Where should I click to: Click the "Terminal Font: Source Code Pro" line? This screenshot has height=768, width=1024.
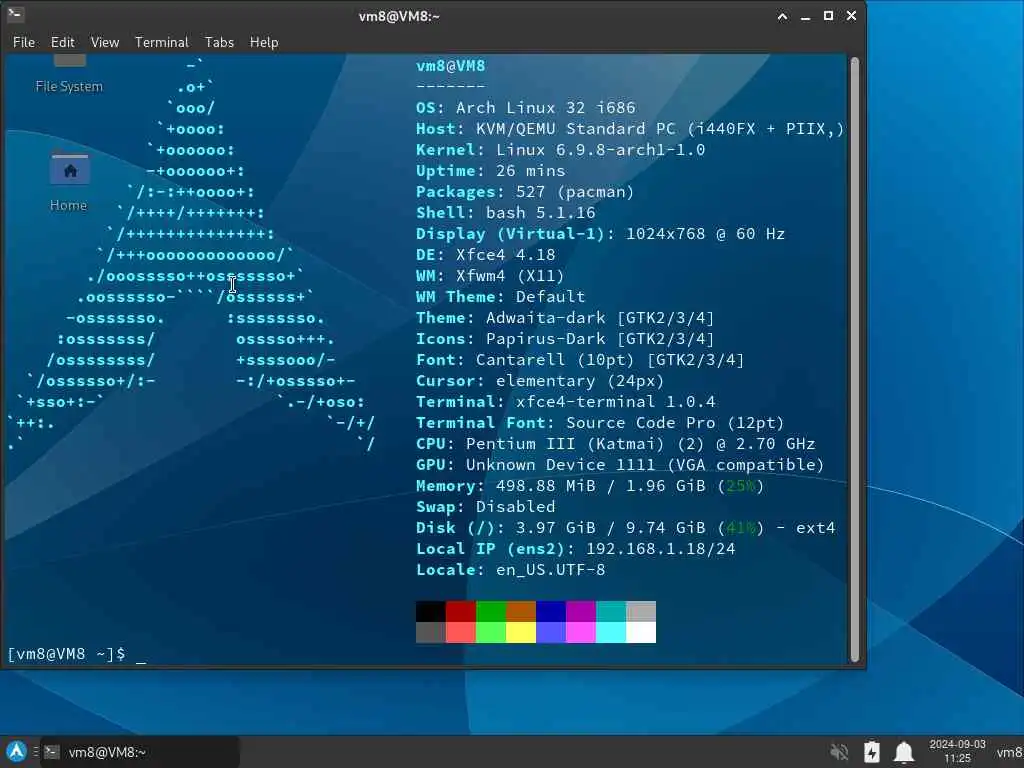[600, 423]
